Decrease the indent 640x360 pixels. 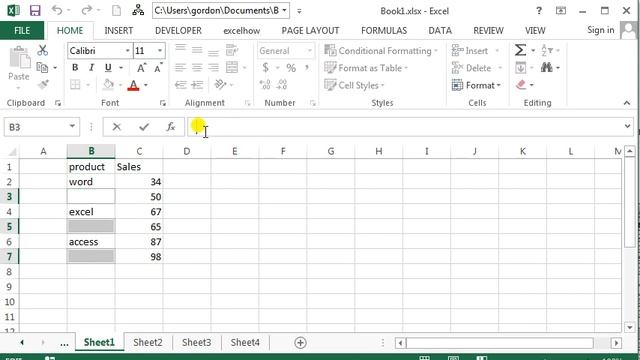(180, 85)
